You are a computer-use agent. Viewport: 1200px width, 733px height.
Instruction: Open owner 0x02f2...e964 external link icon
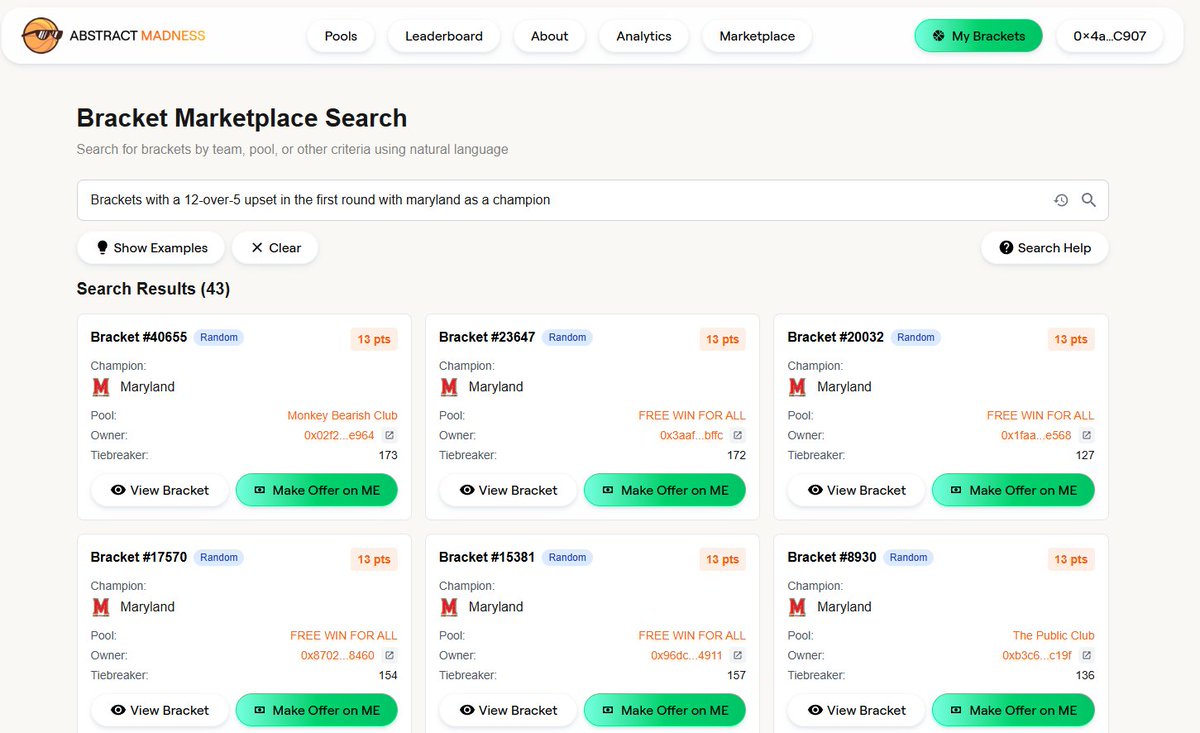(390, 435)
